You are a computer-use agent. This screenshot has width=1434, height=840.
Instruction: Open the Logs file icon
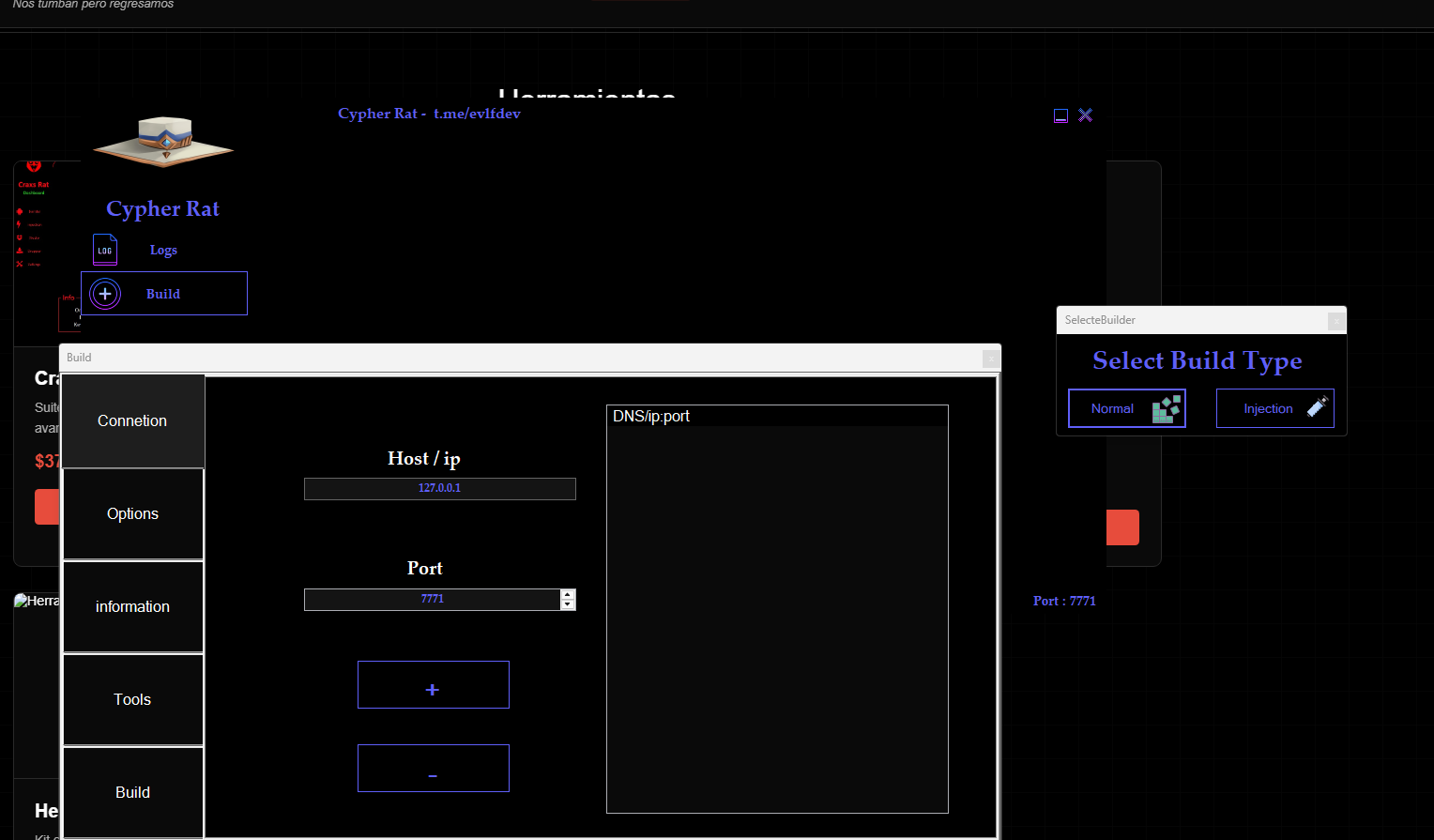pos(105,251)
